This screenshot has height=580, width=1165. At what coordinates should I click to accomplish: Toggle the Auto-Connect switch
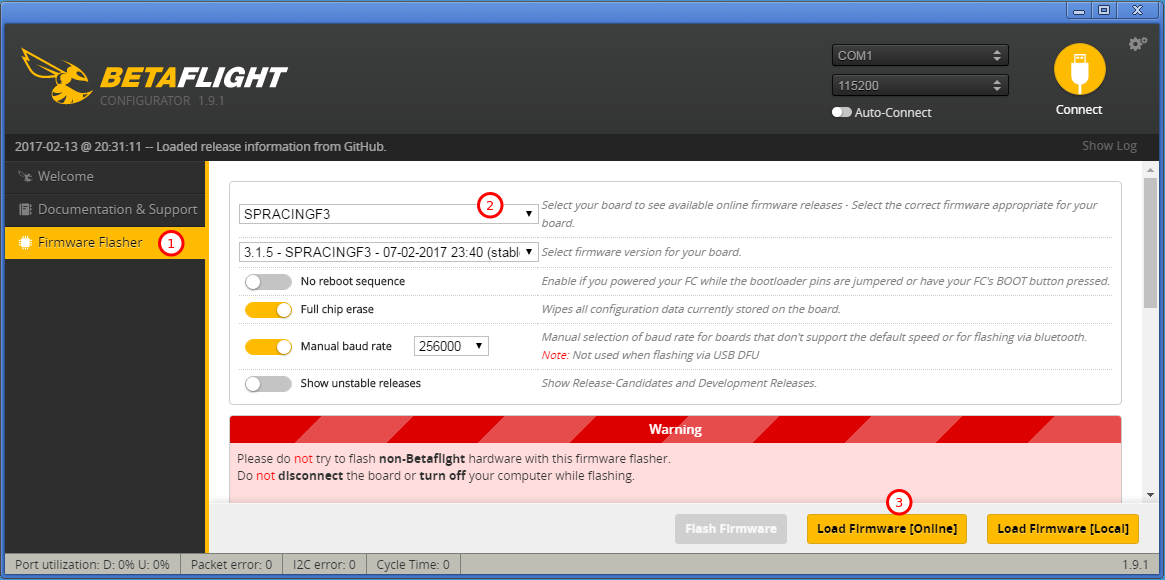[x=842, y=113]
